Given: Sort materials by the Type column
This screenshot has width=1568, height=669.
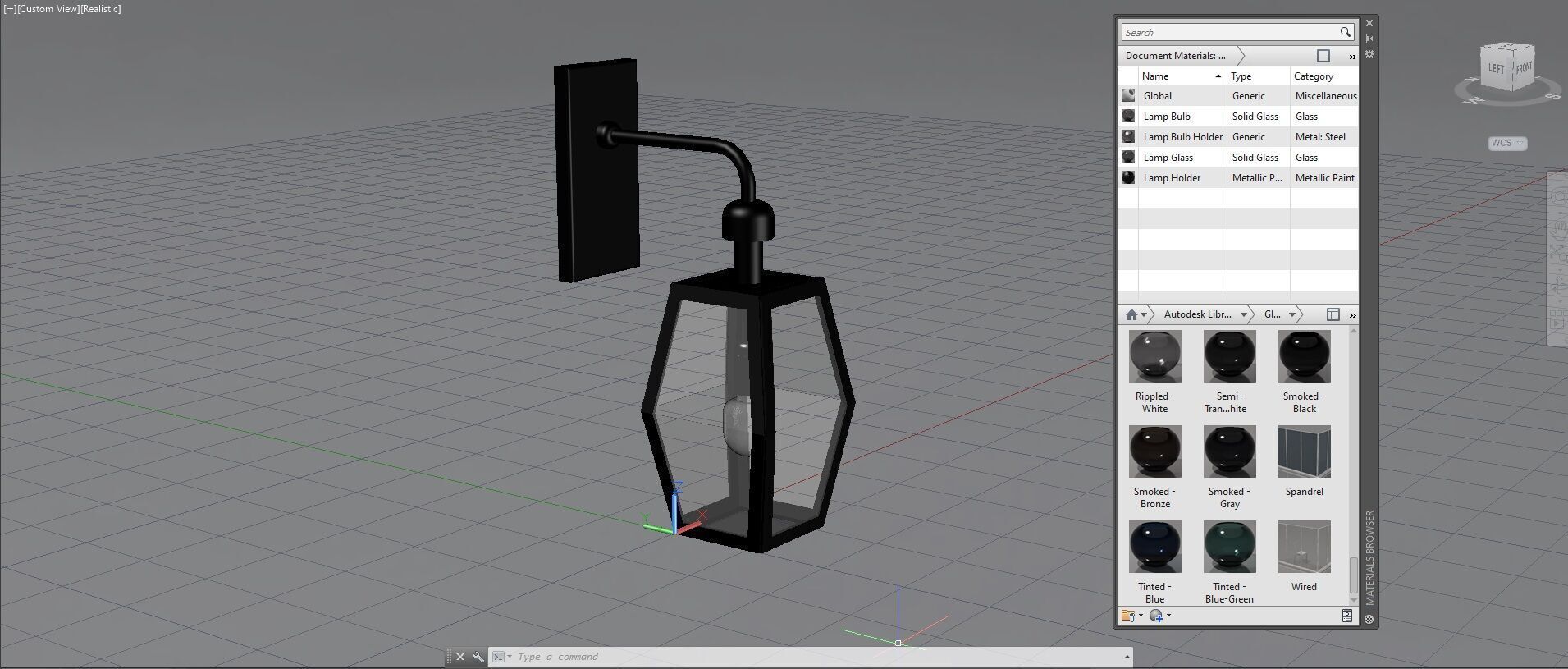Looking at the screenshot, I should 1259,76.
